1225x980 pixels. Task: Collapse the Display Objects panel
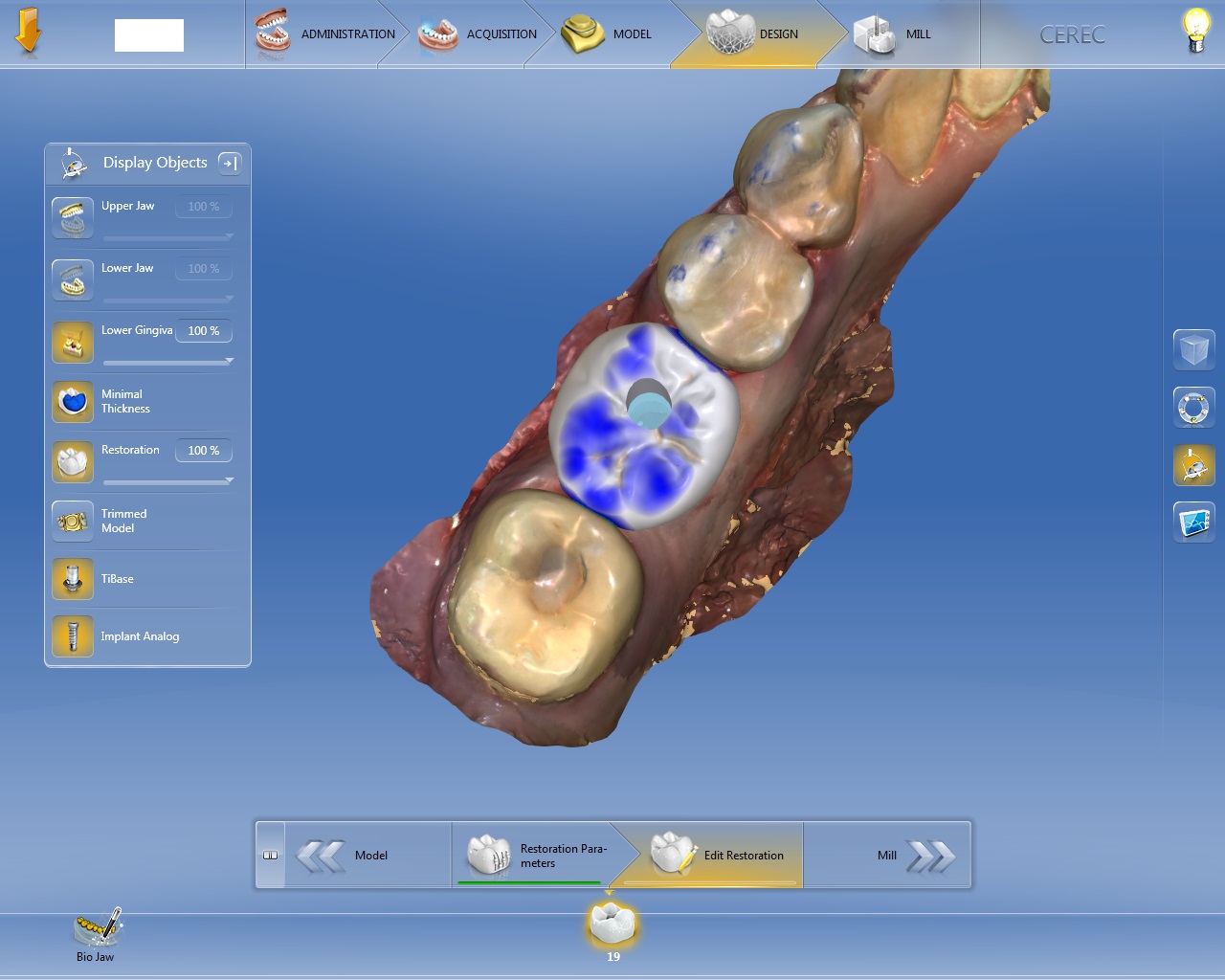pos(230,163)
